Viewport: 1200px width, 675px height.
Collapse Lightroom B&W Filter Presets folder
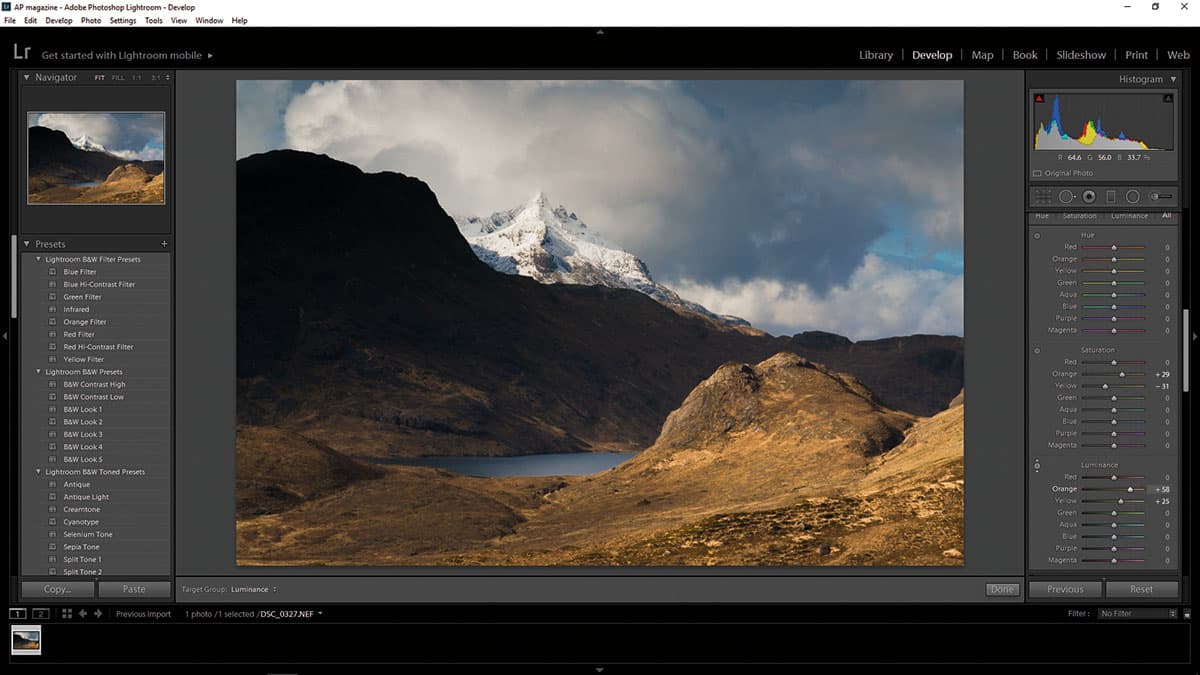coord(39,259)
